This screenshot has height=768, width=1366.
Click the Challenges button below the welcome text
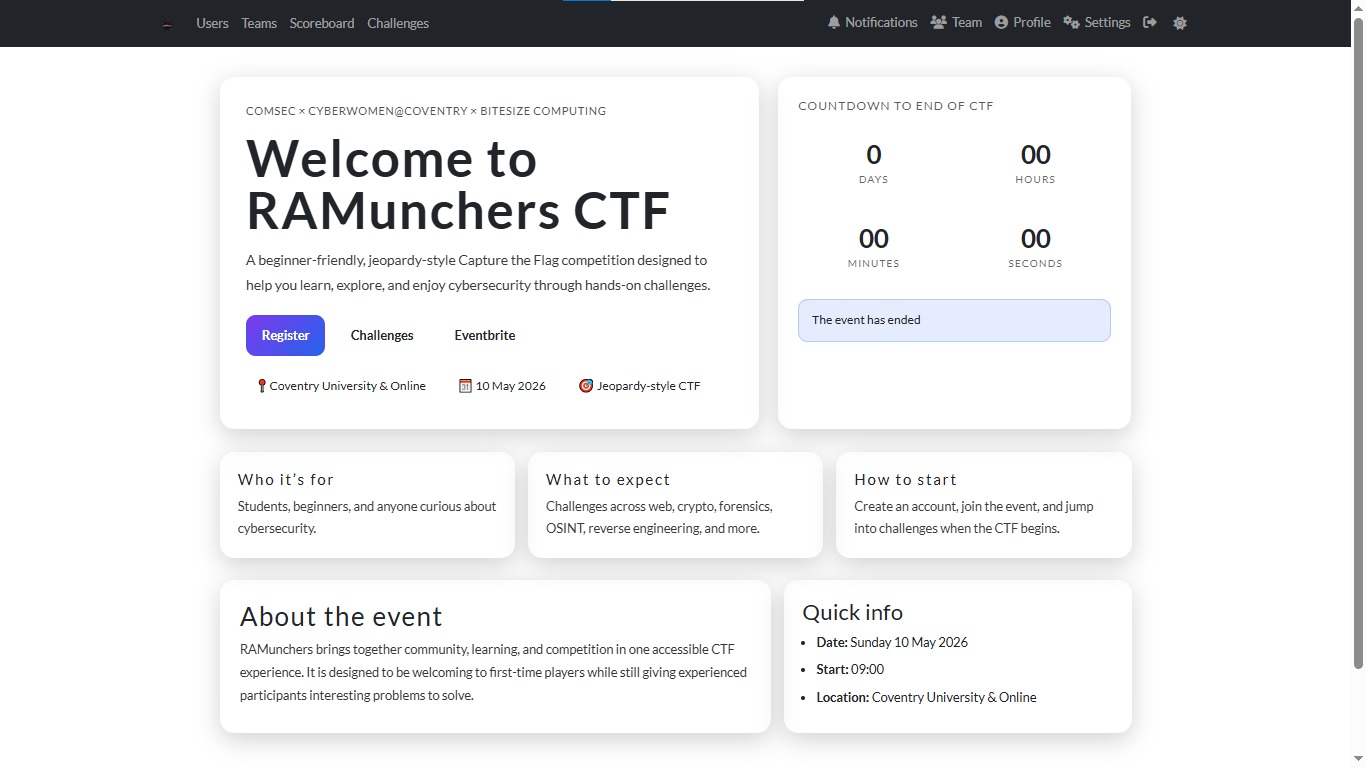coord(382,335)
